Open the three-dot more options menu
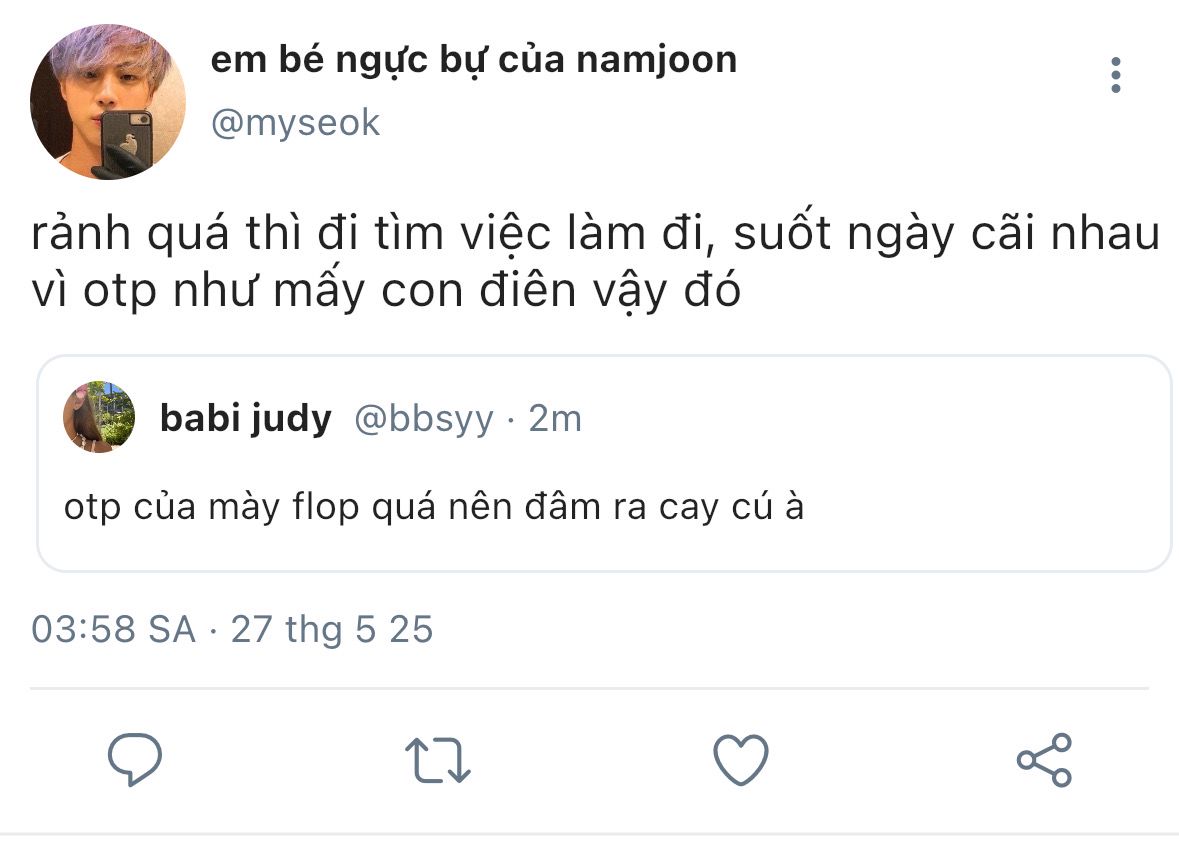The height and width of the screenshot is (852, 1179). (1116, 76)
